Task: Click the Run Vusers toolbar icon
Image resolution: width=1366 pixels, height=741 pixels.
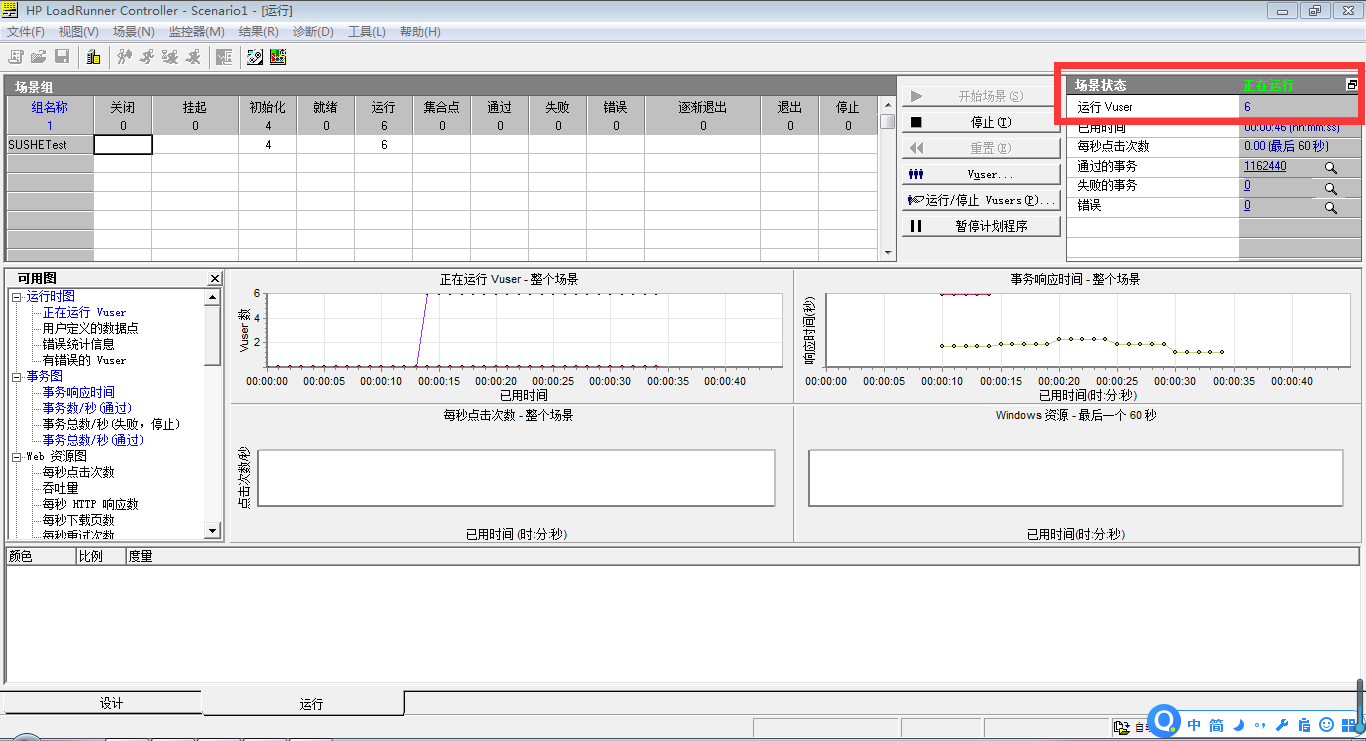Action: pos(147,57)
